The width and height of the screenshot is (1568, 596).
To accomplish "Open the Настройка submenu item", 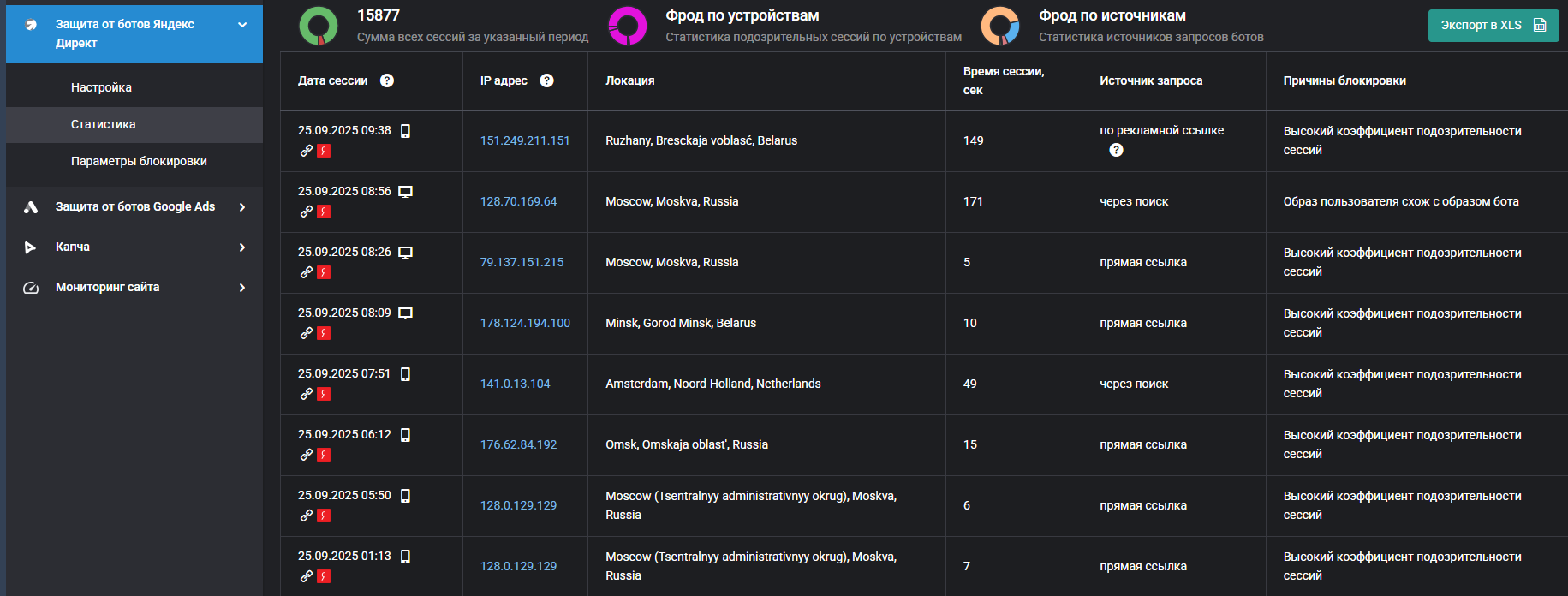I will point(101,87).
